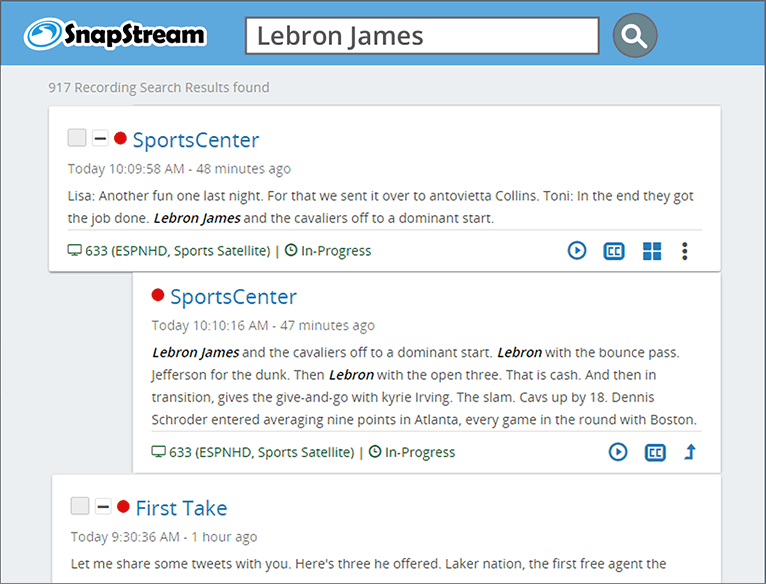Click 'Today 9:30:36 AM - 1 hour ago'
This screenshot has width=766, height=584.
164,537
